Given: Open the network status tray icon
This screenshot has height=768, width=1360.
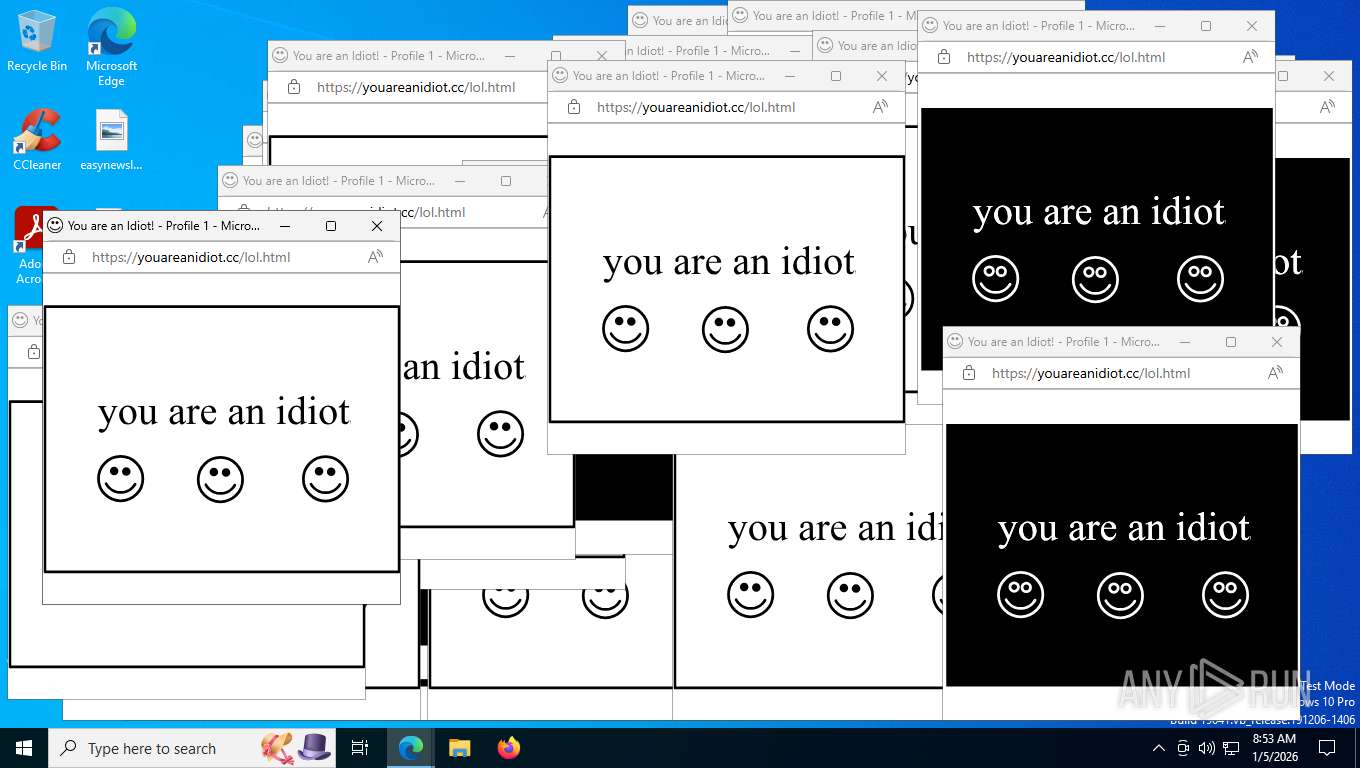Looking at the screenshot, I should pyautogui.click(x=1229, y=748).
